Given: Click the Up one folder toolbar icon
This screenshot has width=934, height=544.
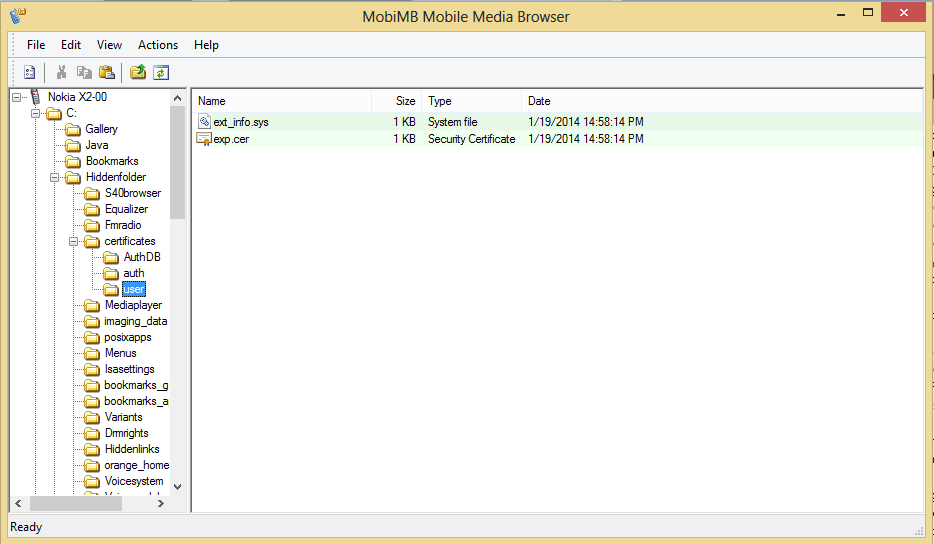Looking at the screenshot, I should click(x=138, y=72).
